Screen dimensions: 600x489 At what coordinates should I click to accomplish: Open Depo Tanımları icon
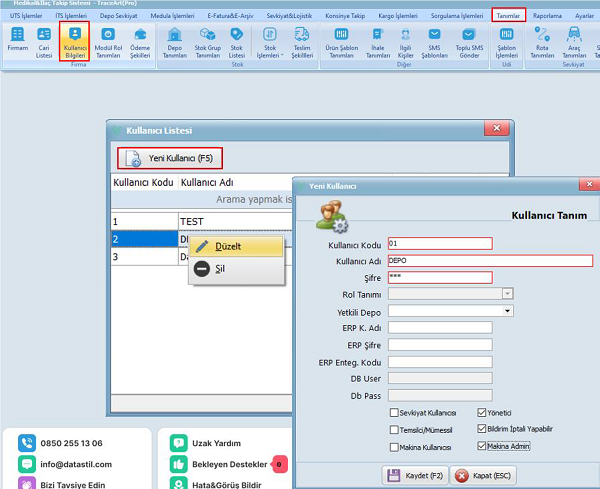coord(174,40)
